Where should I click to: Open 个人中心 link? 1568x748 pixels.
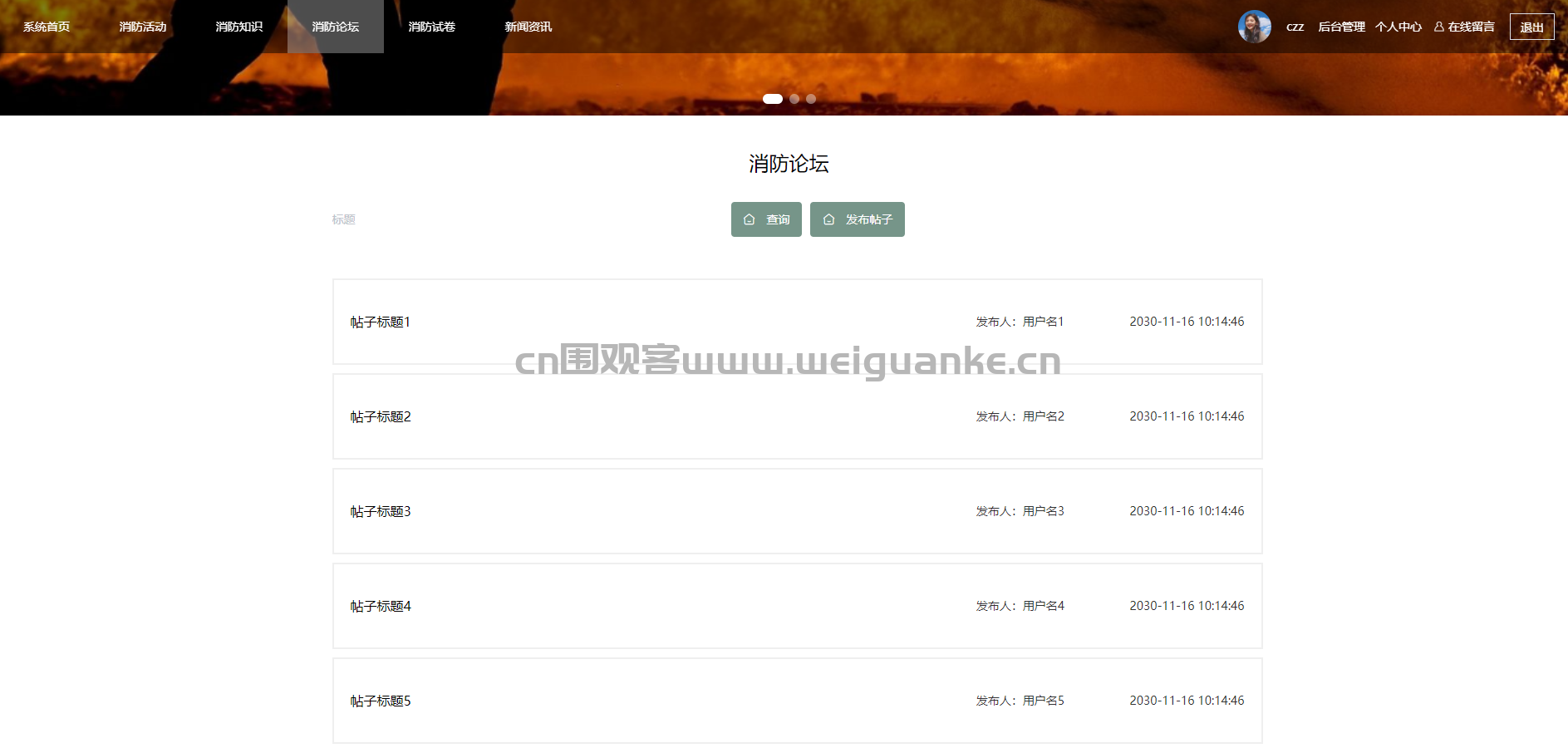pyautogui.click(x=1398, y=27)
